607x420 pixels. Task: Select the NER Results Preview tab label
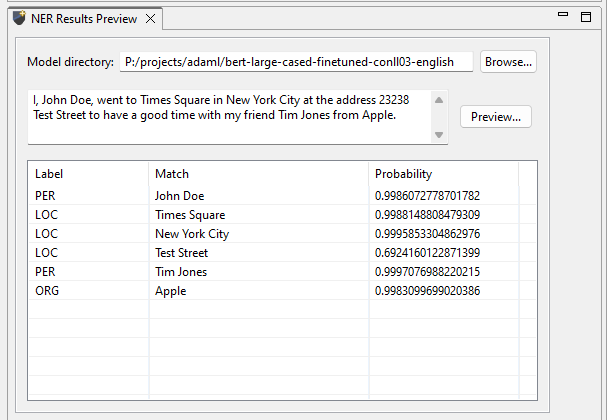pos(84,18)
